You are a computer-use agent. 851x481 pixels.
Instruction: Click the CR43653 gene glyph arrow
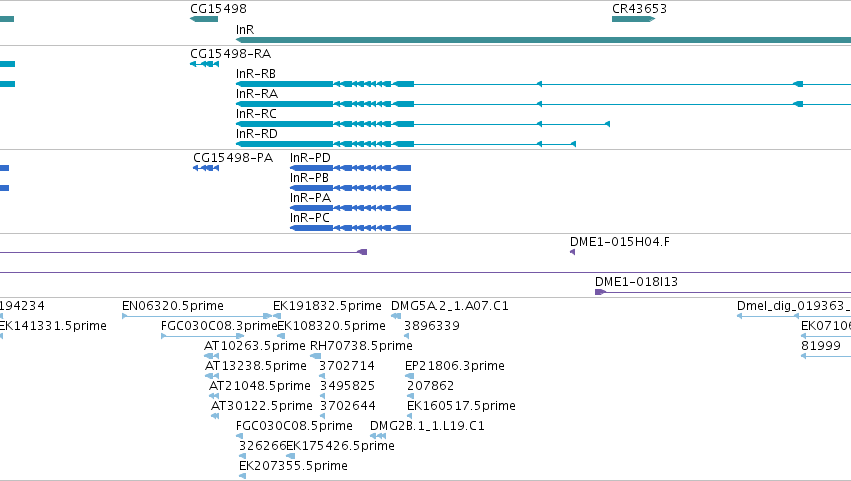pyautogui.click(x=633, y=19)
